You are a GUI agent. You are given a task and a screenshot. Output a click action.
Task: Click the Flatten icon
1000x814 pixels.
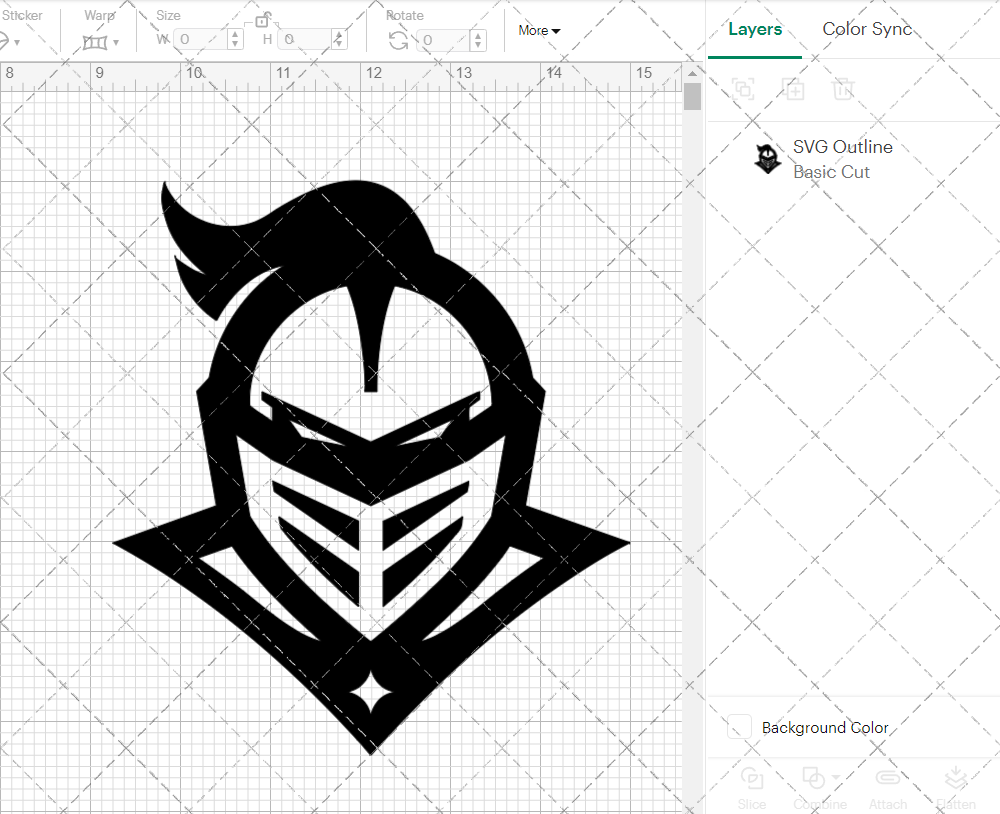coord(956,785)
